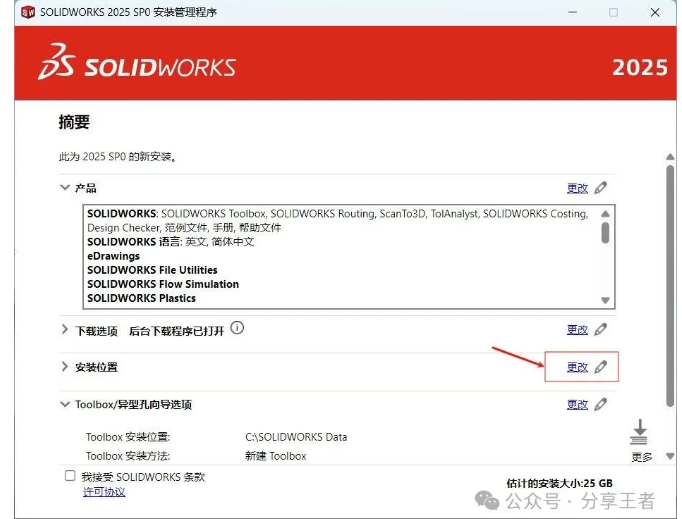Select SOLIDWORKS Plastics entry
The height and width of the screenshot is (519, 682).
pyautogui.click(x=141, y=298)
